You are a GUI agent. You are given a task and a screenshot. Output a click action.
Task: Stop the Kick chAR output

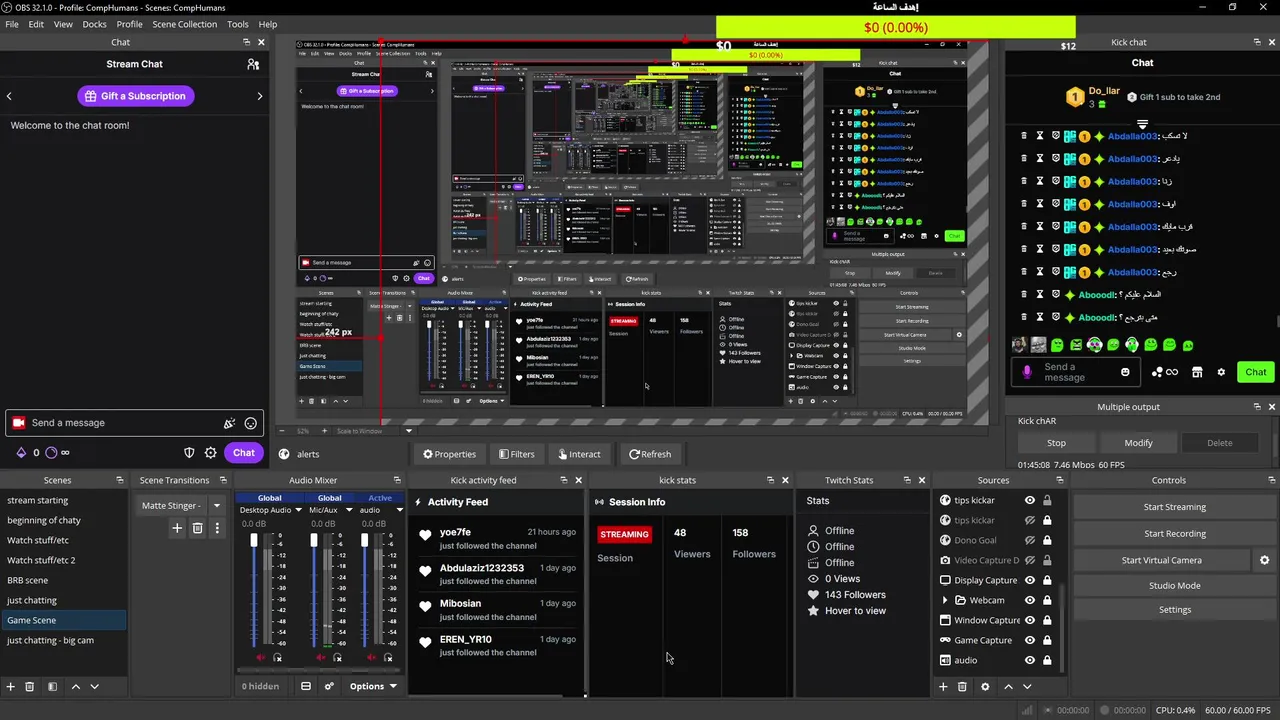(x=1056, y=443)
